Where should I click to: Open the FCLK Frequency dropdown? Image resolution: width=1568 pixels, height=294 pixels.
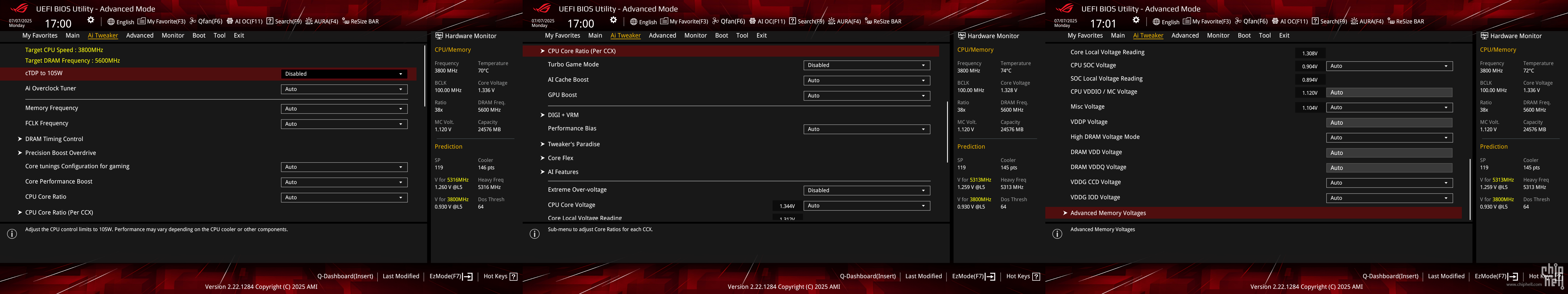(x=344, y=124)
